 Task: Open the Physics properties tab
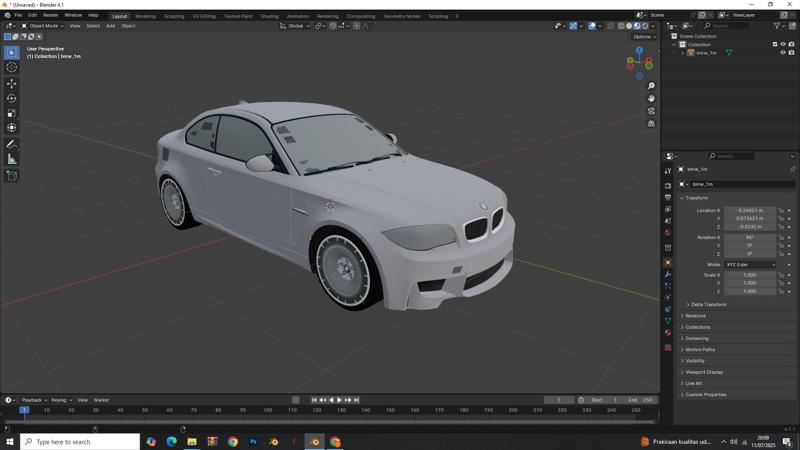point(668,297)
